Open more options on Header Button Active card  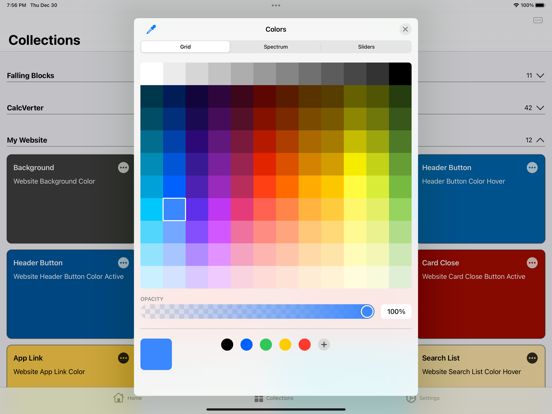[x=123, y=263]
